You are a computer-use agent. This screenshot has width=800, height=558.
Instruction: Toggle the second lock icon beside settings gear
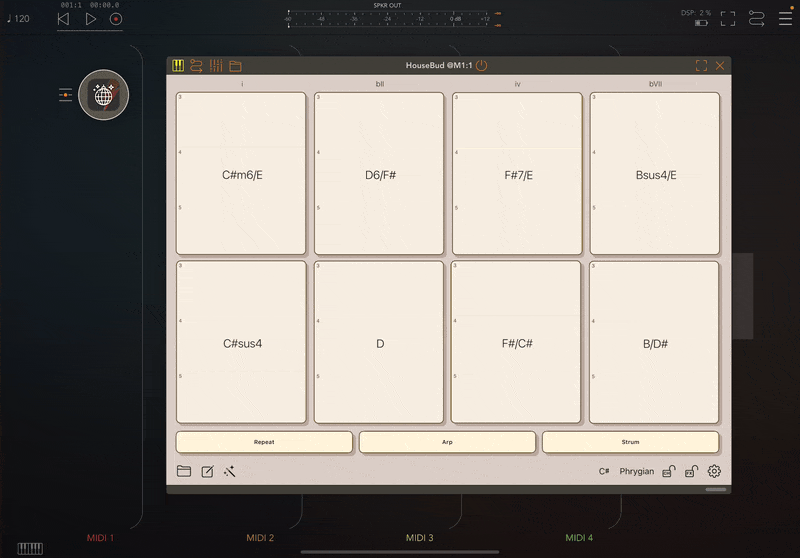click(691, 471)
